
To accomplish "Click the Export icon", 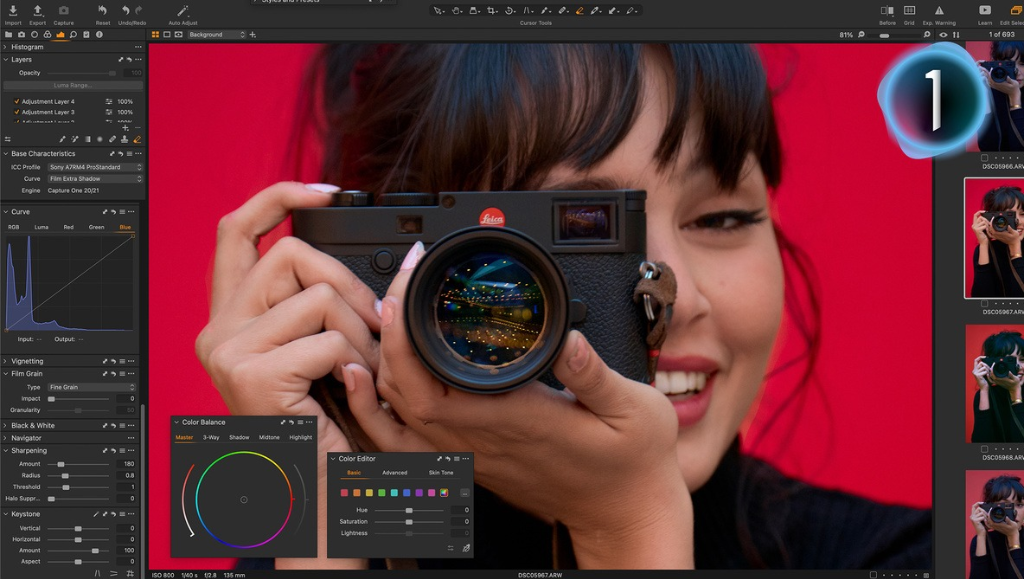I will tap(37, 11).
